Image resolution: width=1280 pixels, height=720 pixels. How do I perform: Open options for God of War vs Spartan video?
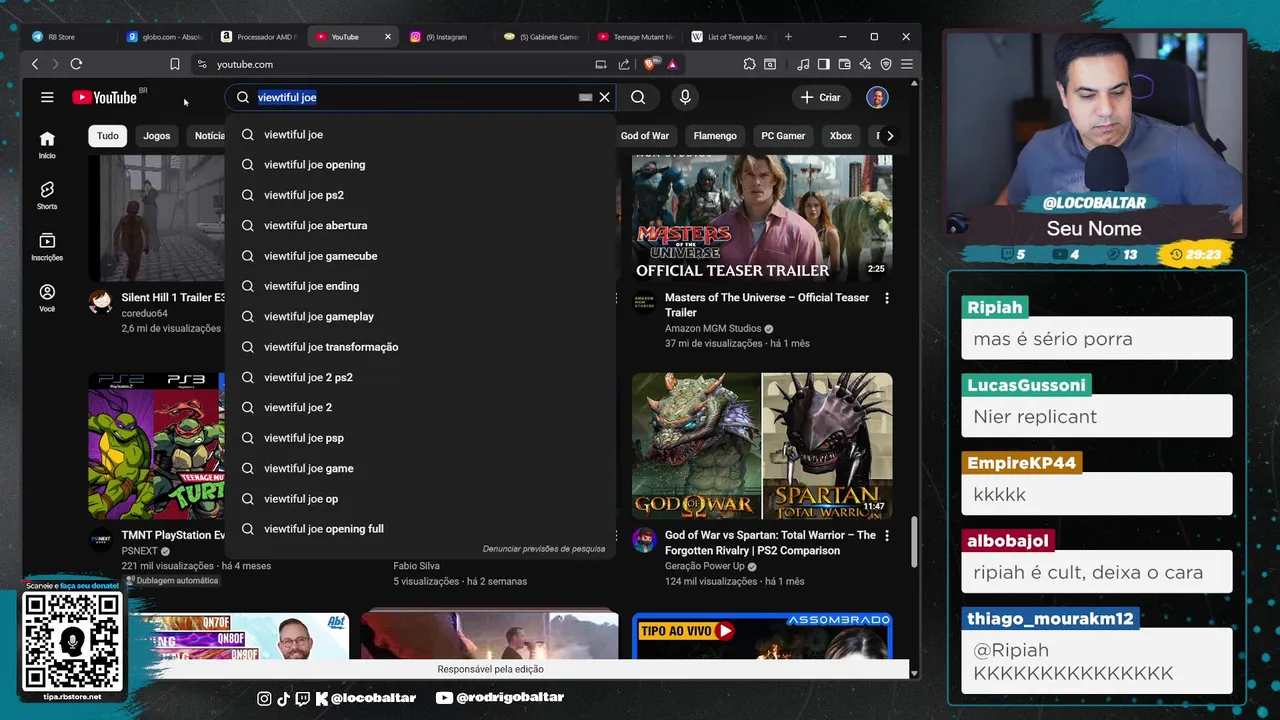[x=886, y=536]
